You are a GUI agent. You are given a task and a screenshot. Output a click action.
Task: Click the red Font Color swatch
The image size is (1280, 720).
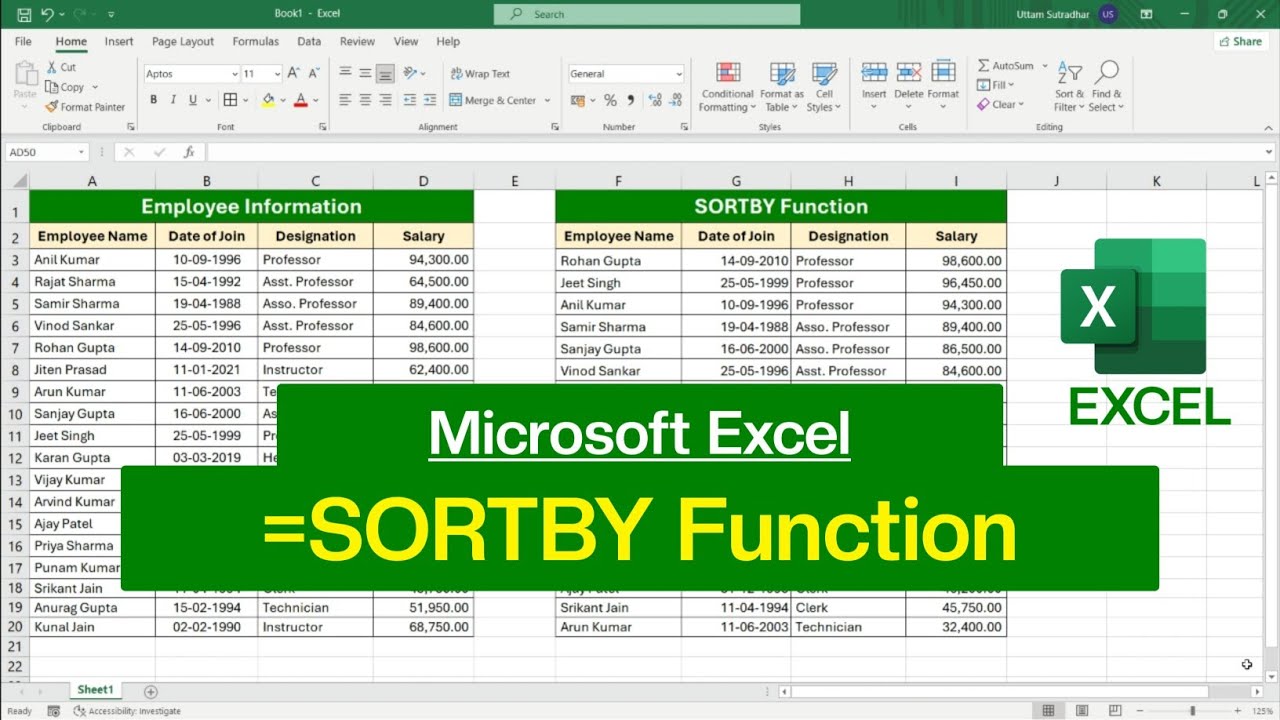(301, 100)
